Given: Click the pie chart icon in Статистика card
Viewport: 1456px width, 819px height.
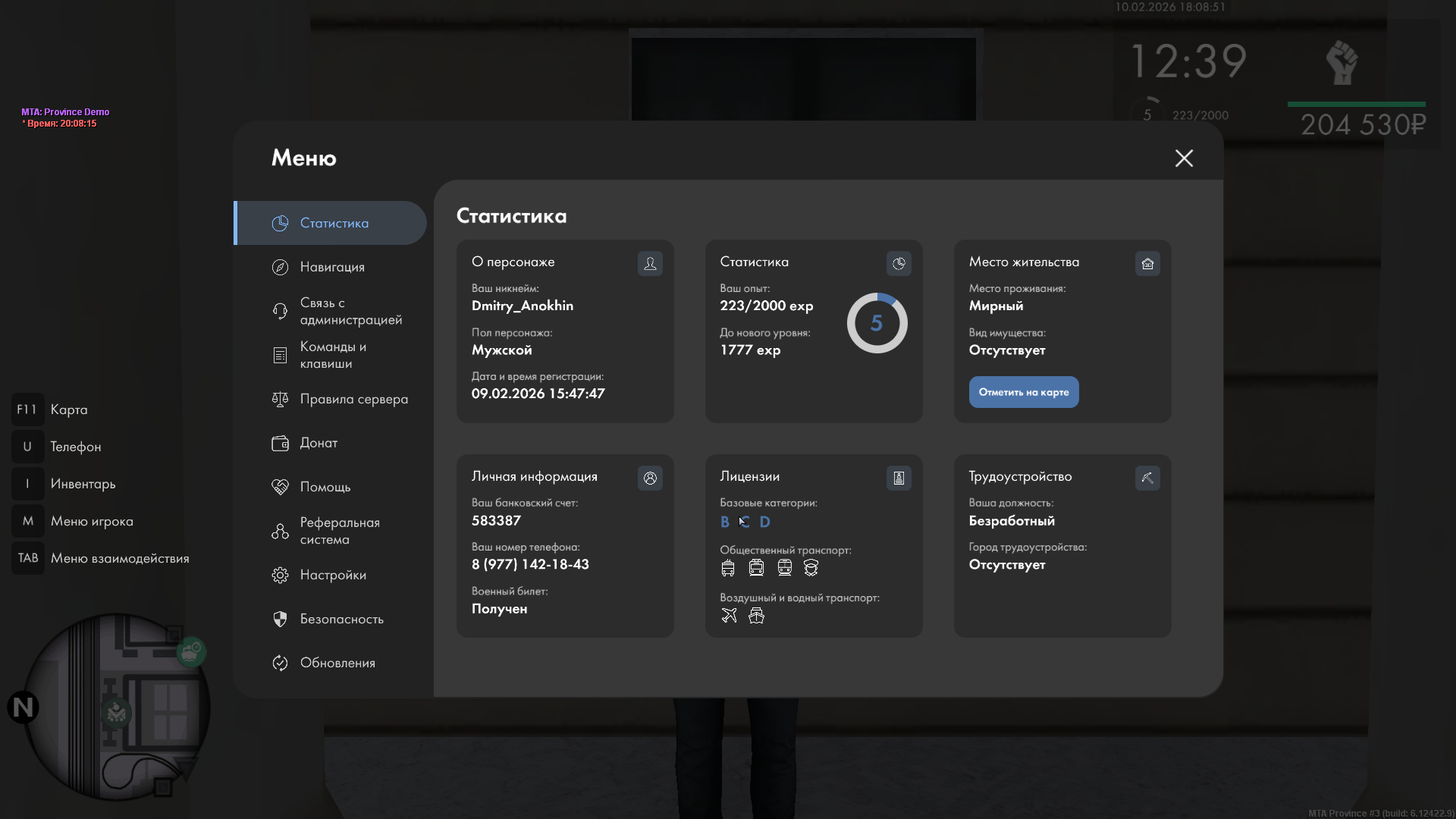Looking at the screenshot, I should pyautogui.click(x=899, y=263).
